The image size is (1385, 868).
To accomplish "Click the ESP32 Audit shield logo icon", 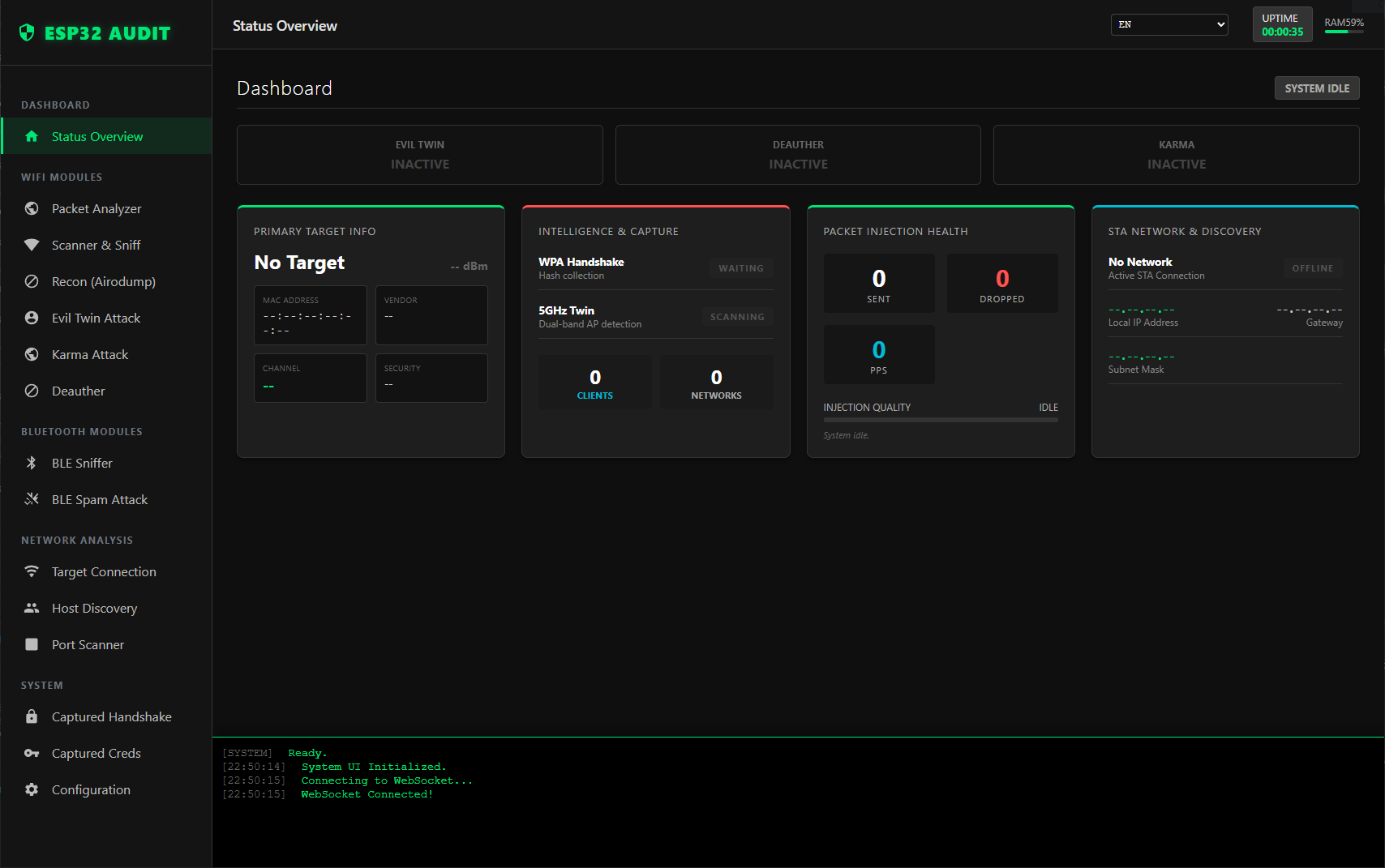I will click(x=27, y=32).
